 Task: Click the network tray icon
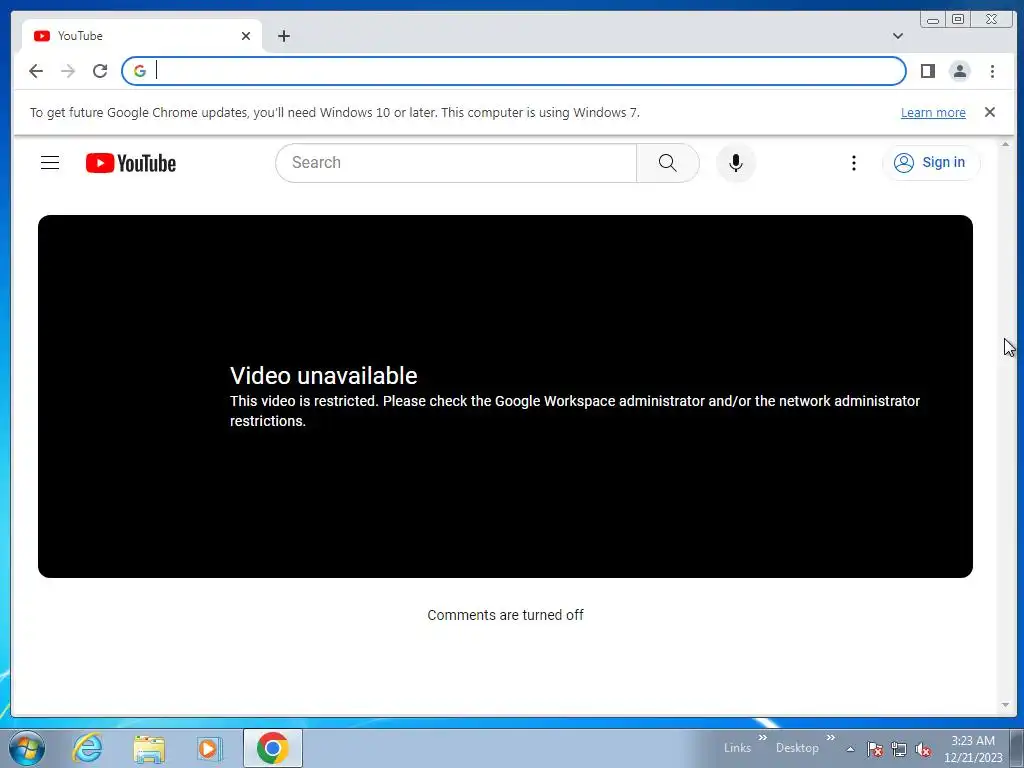[x=899, y=749]
